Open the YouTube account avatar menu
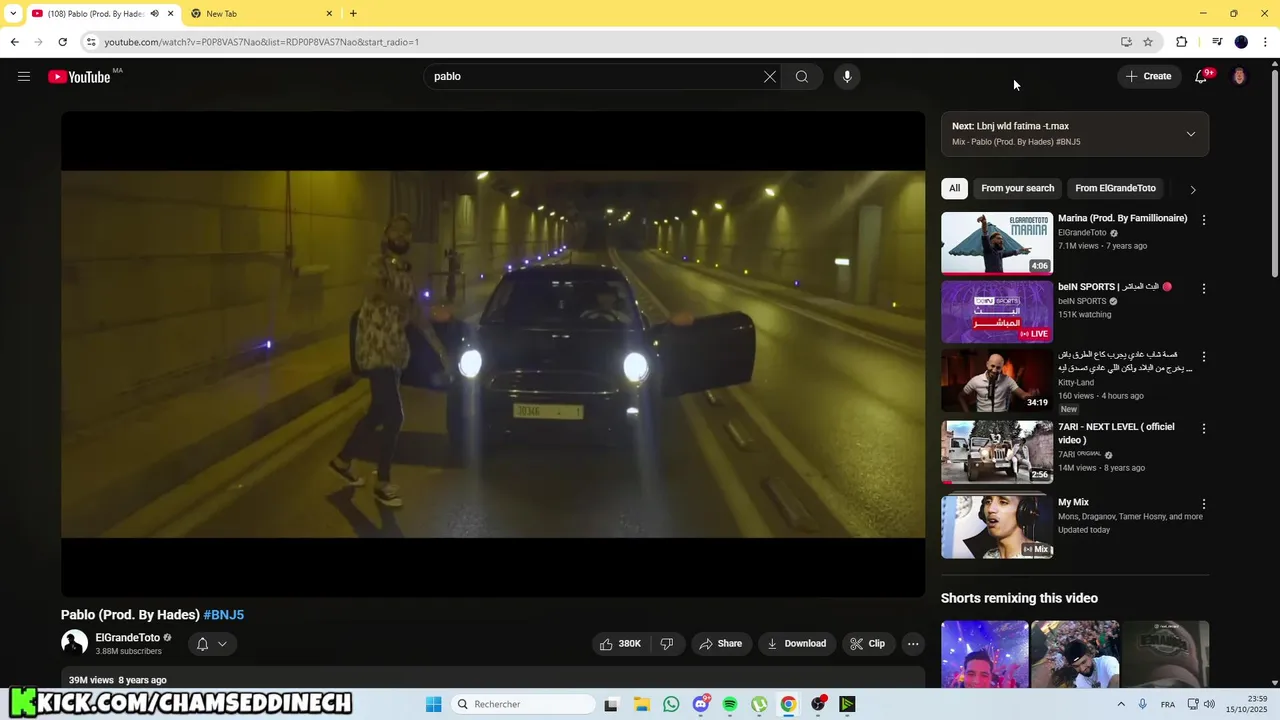This screenshot has height=720, width=1280. [x=1239, y=76]
